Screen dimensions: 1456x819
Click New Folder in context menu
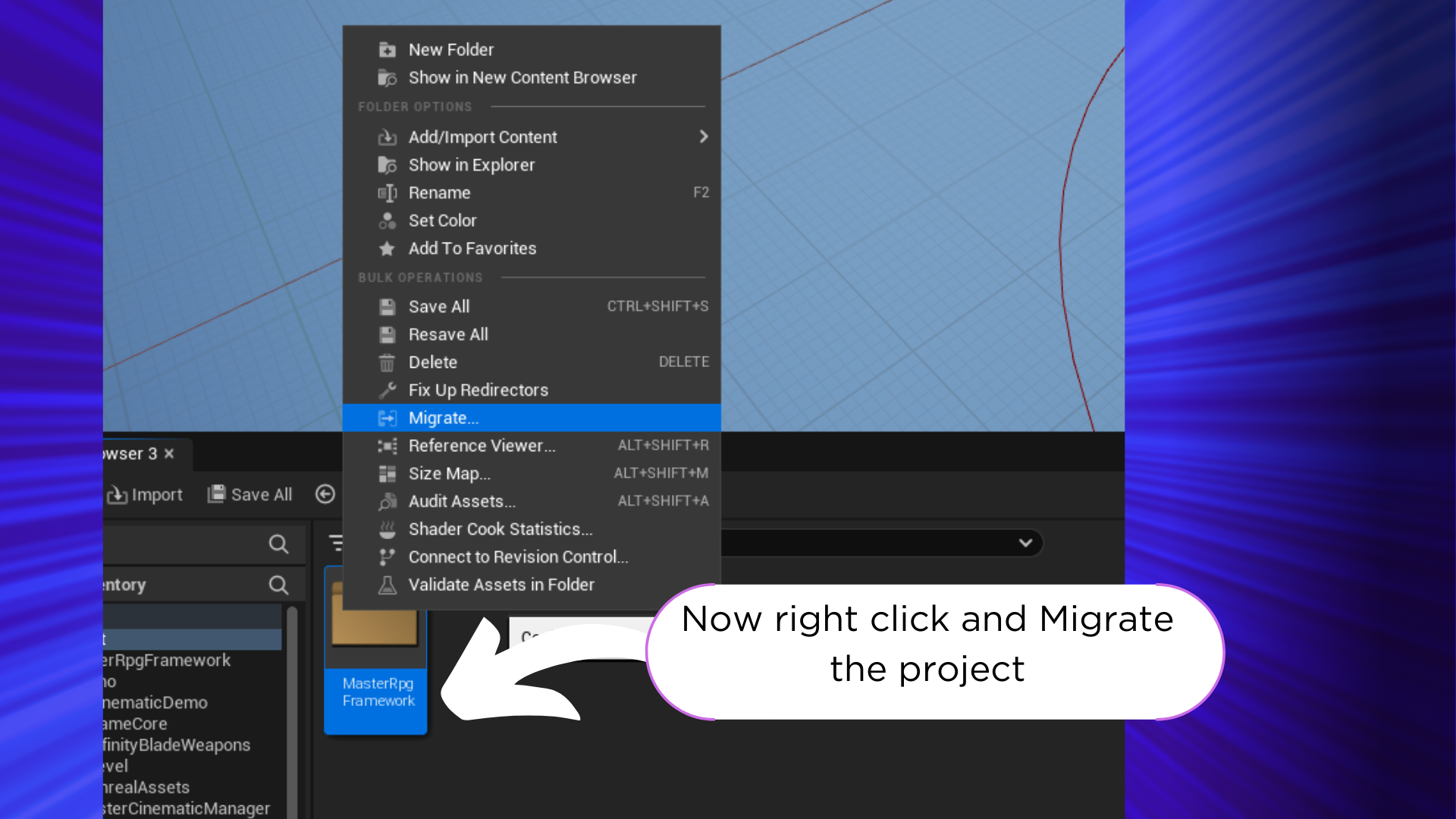[x=531, y=49]
